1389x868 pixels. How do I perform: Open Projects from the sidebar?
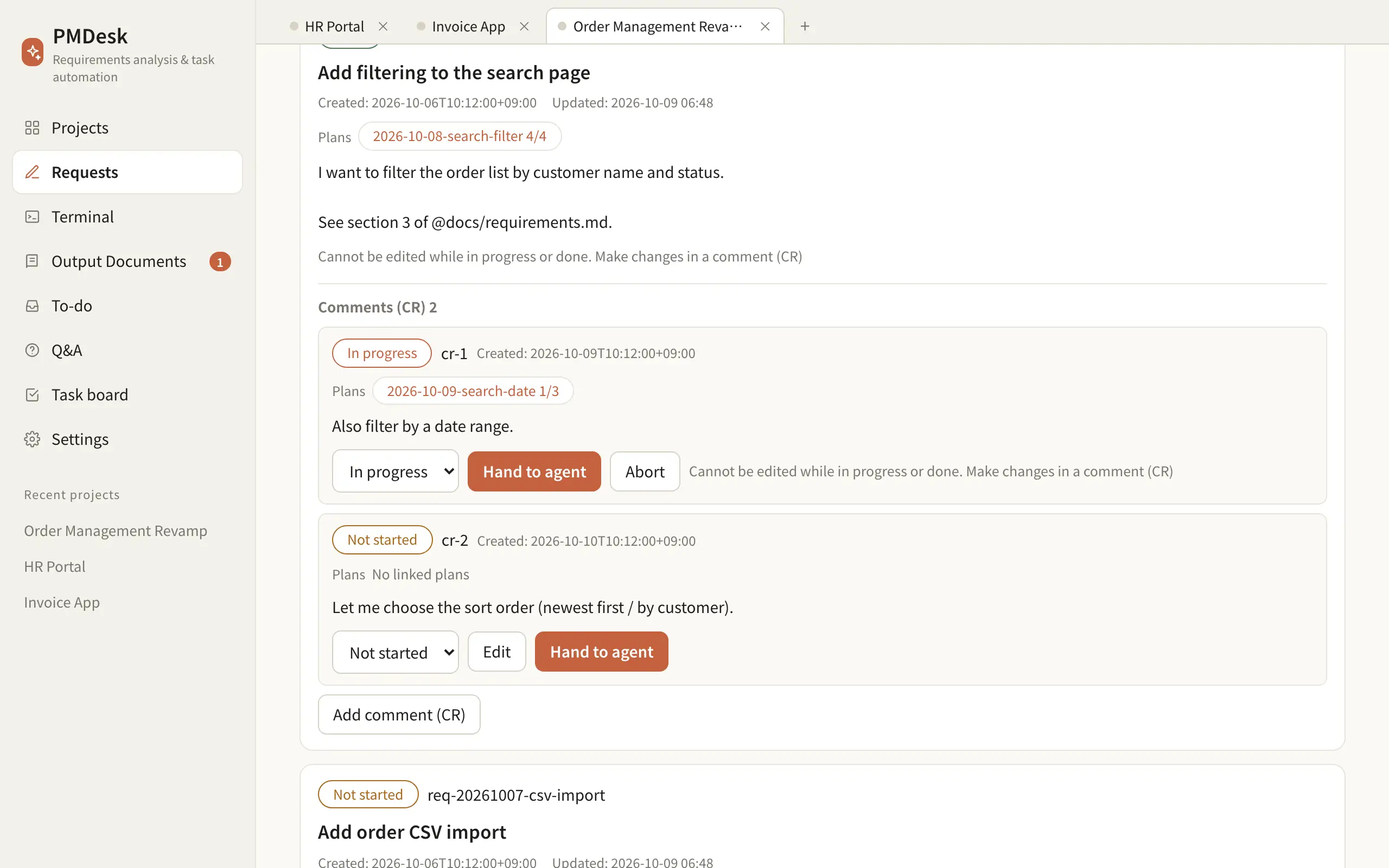pos(128,127)
